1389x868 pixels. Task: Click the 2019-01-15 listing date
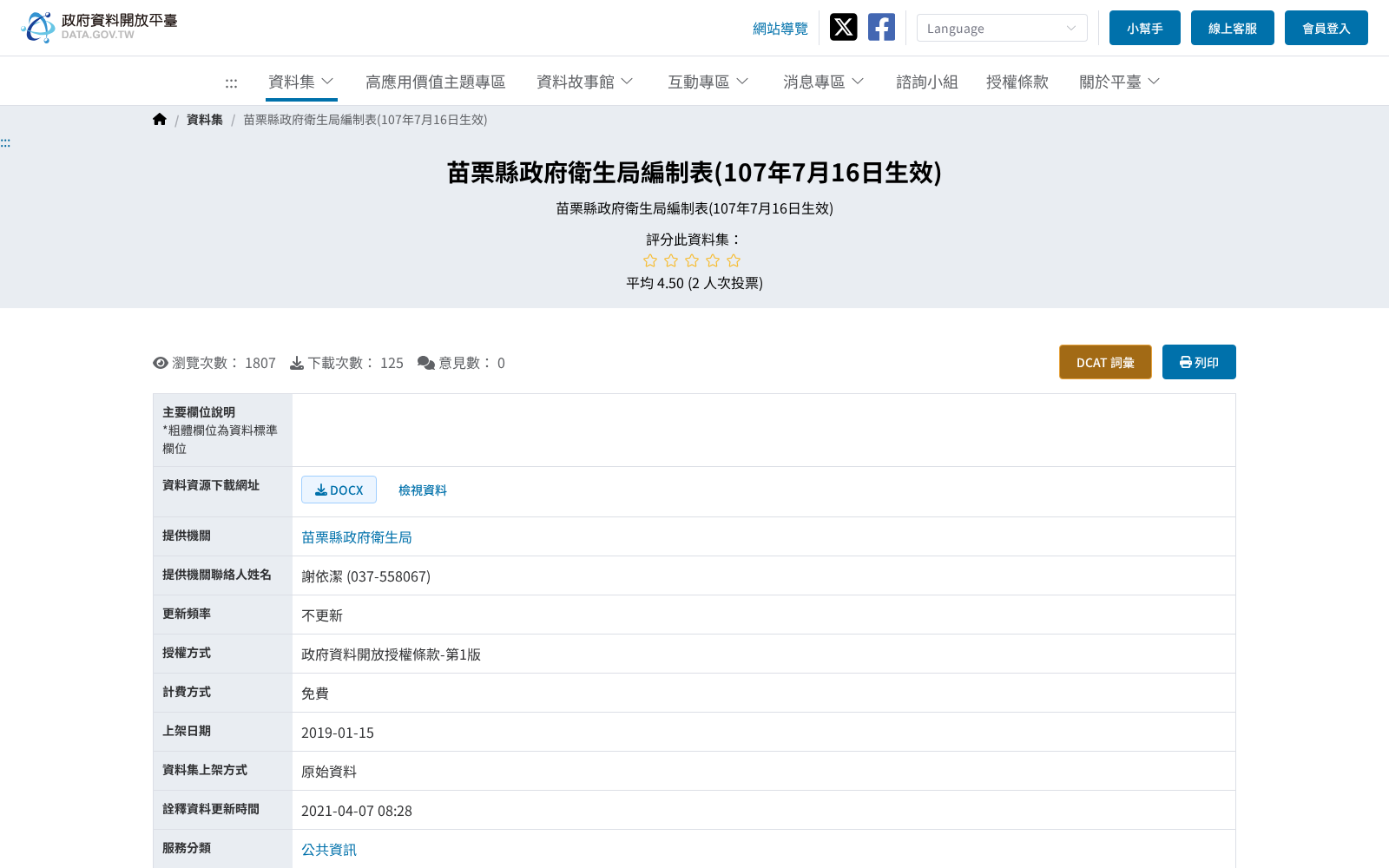[338, 733]
